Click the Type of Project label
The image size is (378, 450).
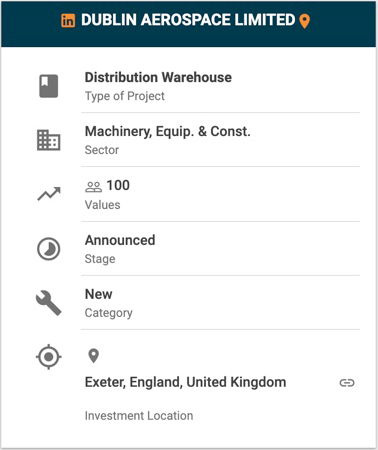tap(125, 96)
